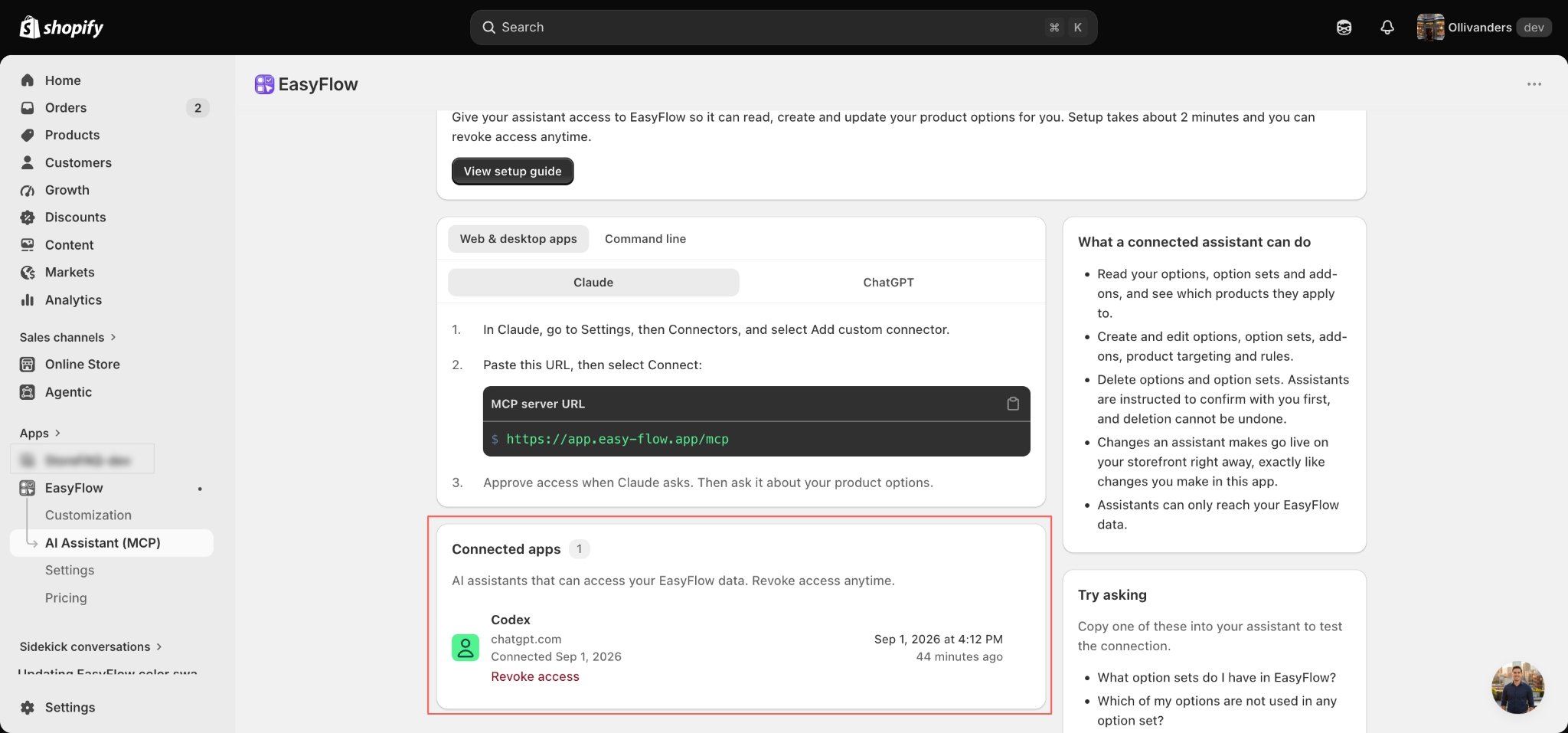Click the 'Codex' app name
The width and height of the screenshot is (1568, 733).
(x=511, y=620)
